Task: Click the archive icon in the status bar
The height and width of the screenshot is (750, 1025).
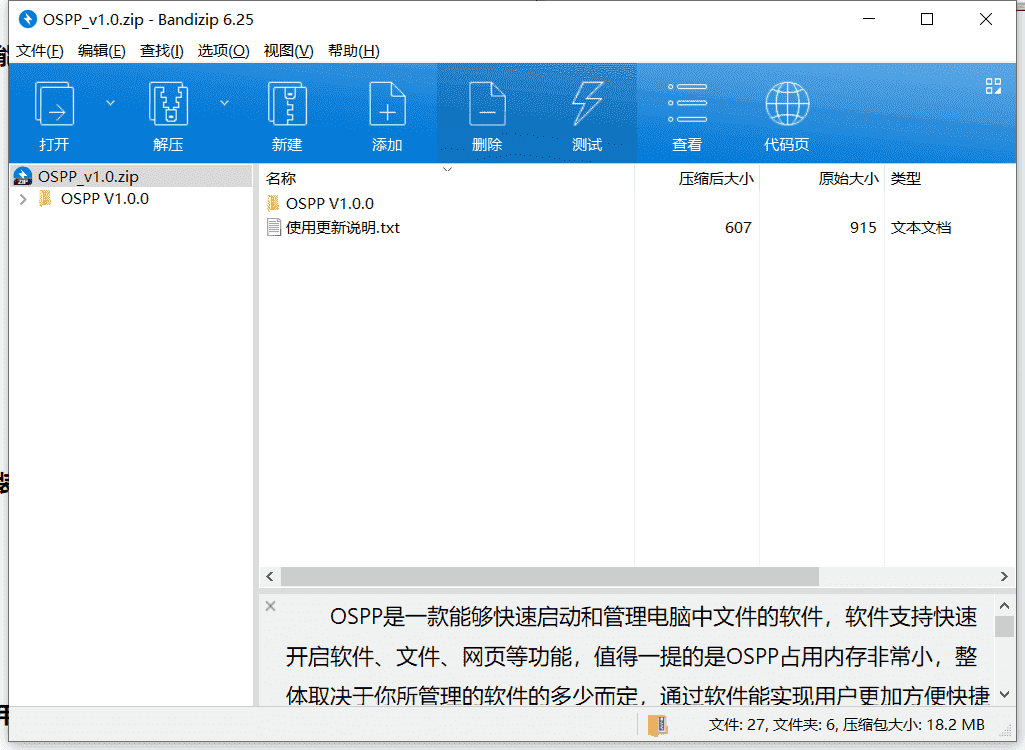Action: (658, 725)
